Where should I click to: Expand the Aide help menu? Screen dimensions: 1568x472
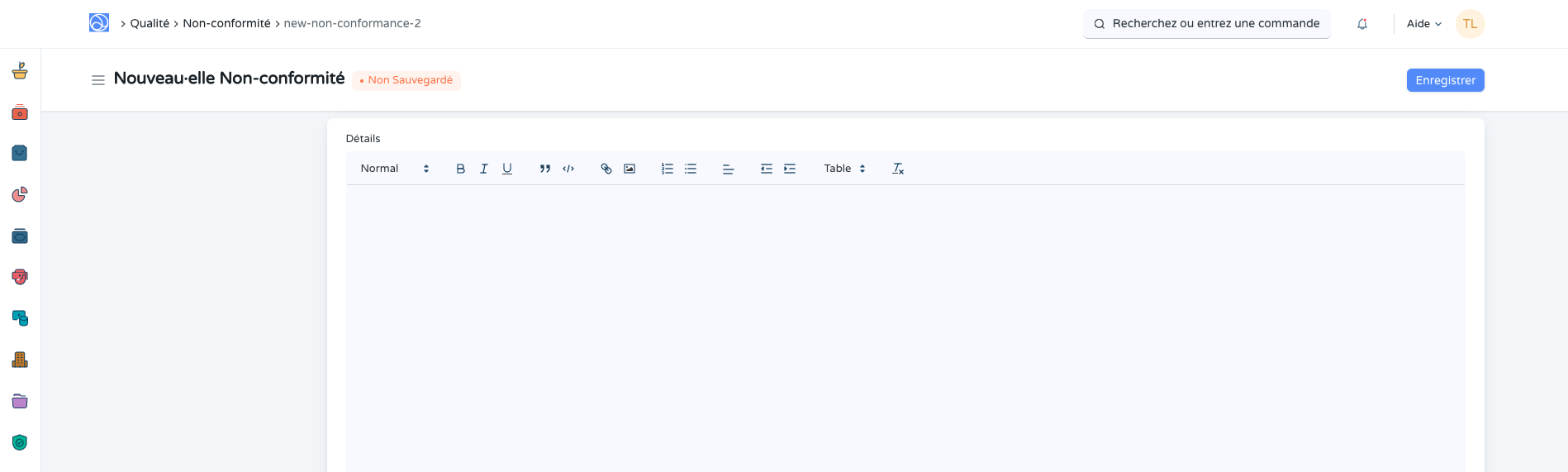tap(1423, 24)
